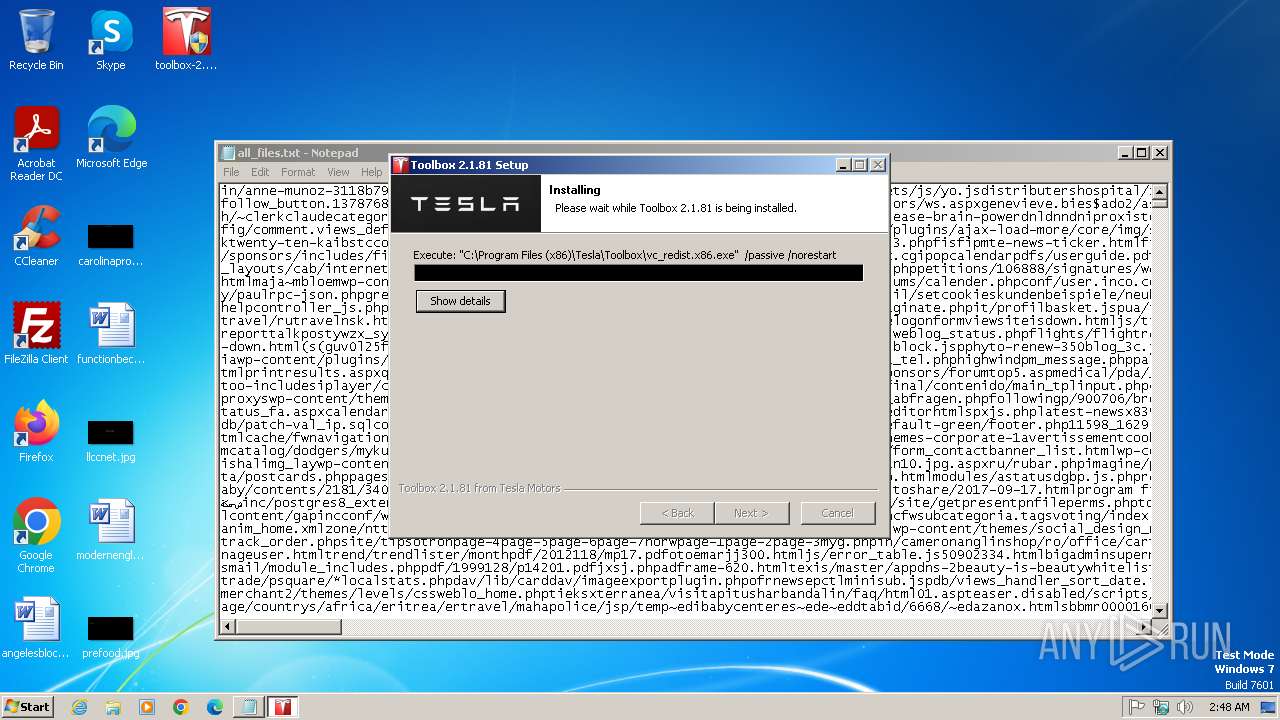Click the network tray icon
The height and width of the screenshot is (720, 1280).
1160,707
